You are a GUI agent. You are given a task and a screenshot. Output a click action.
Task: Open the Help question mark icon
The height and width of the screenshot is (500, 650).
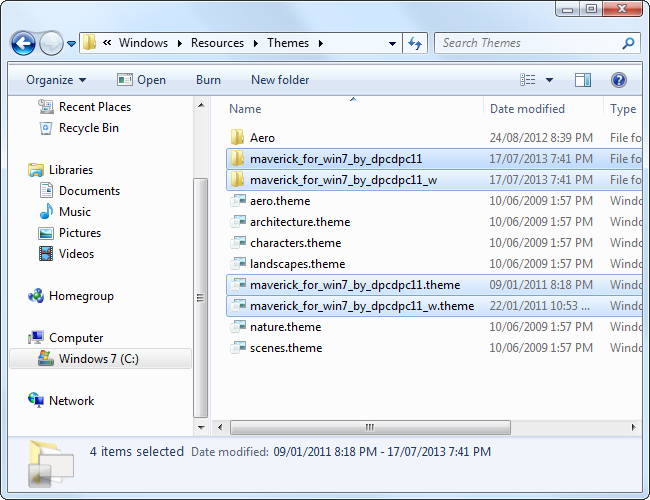click(618, 80)
